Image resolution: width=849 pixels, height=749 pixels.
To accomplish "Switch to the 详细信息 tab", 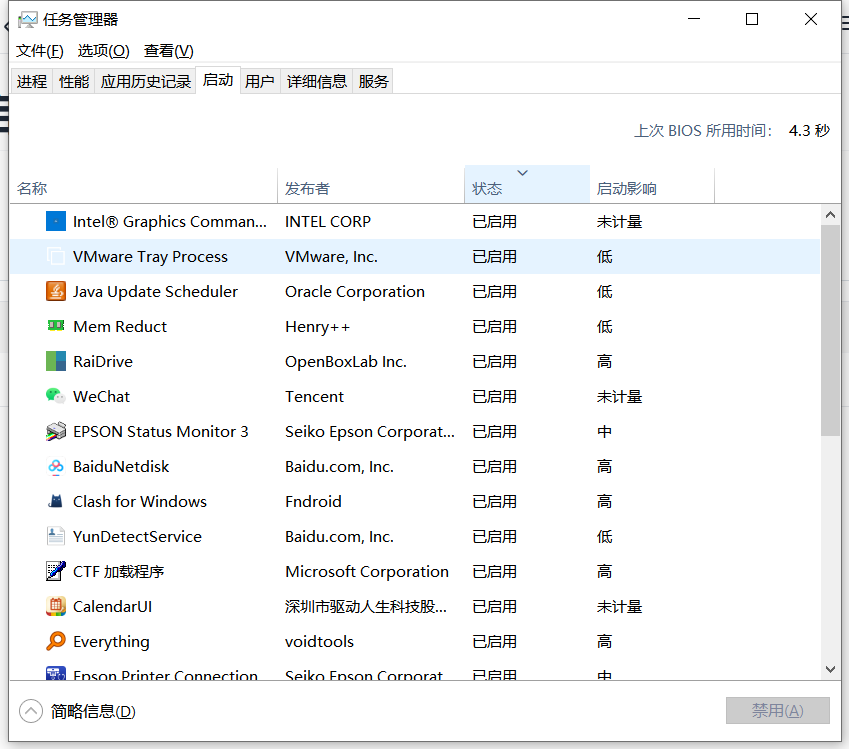I will [317, 81].
